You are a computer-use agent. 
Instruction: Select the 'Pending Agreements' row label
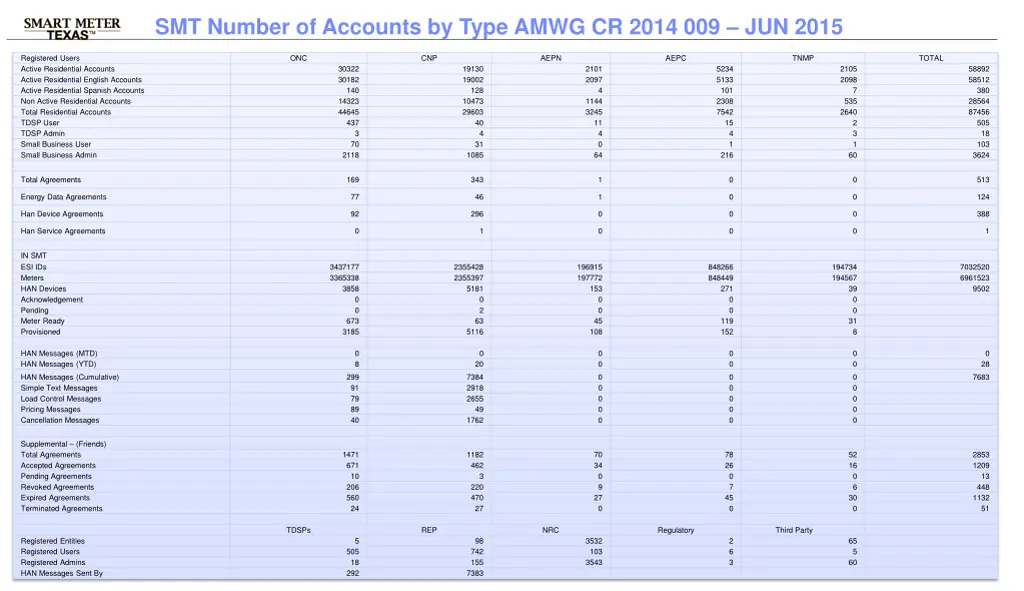tap(56, 477)
